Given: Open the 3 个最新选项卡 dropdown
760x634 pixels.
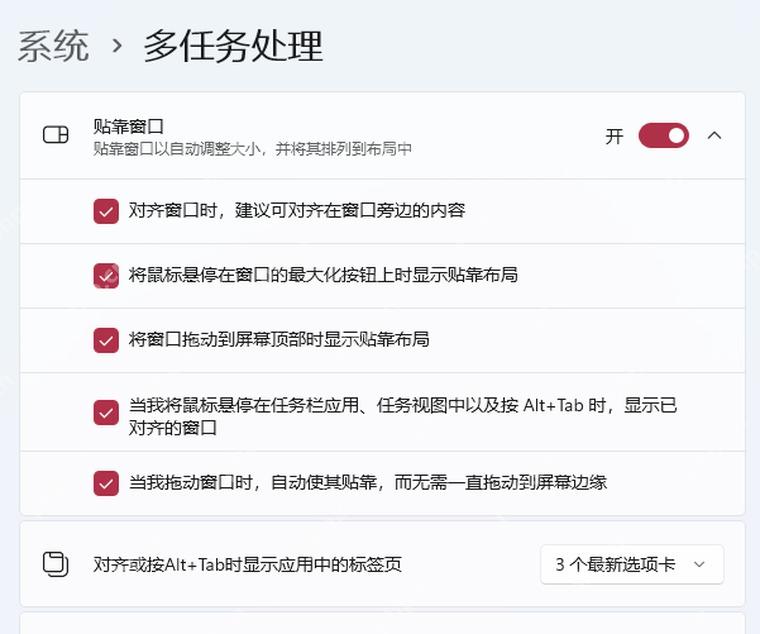Looking at the screenshot, I should [x=632, y=564].
